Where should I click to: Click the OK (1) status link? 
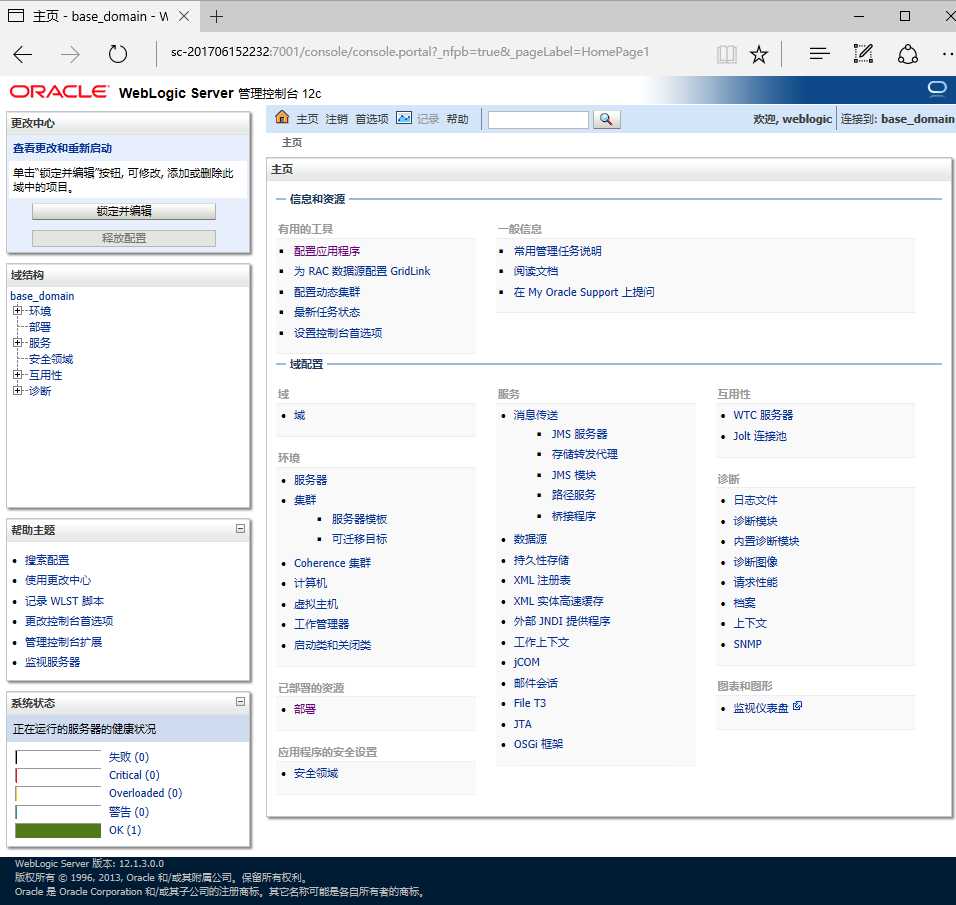pyautogui.click(x=125, y=830)
